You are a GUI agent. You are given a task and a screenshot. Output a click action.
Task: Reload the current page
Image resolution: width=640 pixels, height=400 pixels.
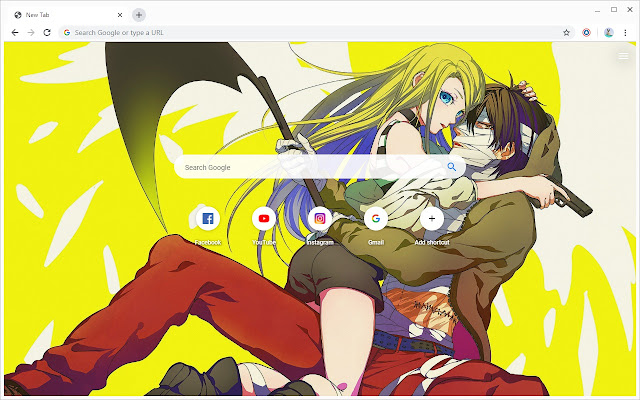[x=47, y=33]
